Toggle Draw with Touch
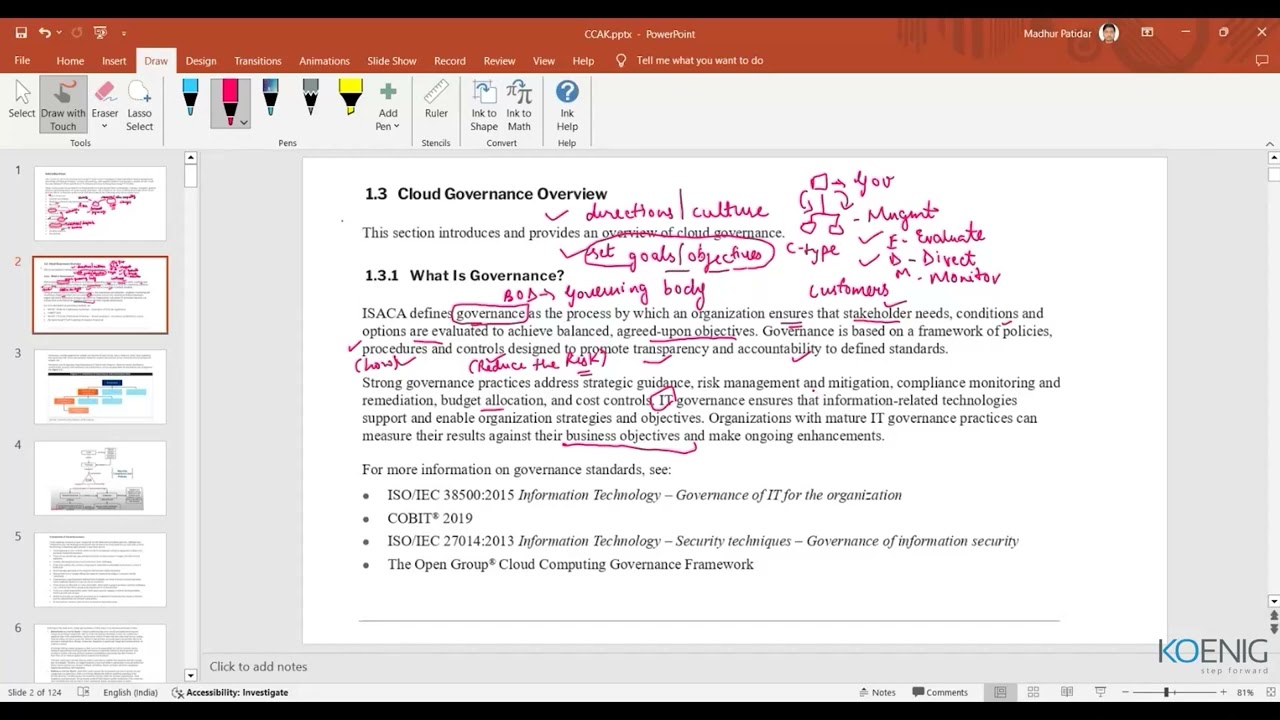The height and width of the screenshot is (720, 1280). coord(63,105)
